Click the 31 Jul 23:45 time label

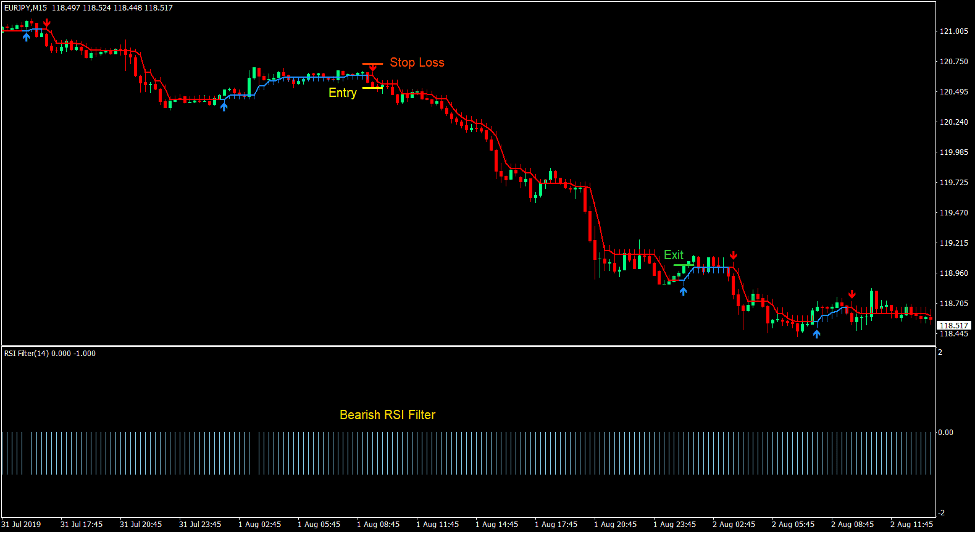pyautogui.click(x=200, y=524)
